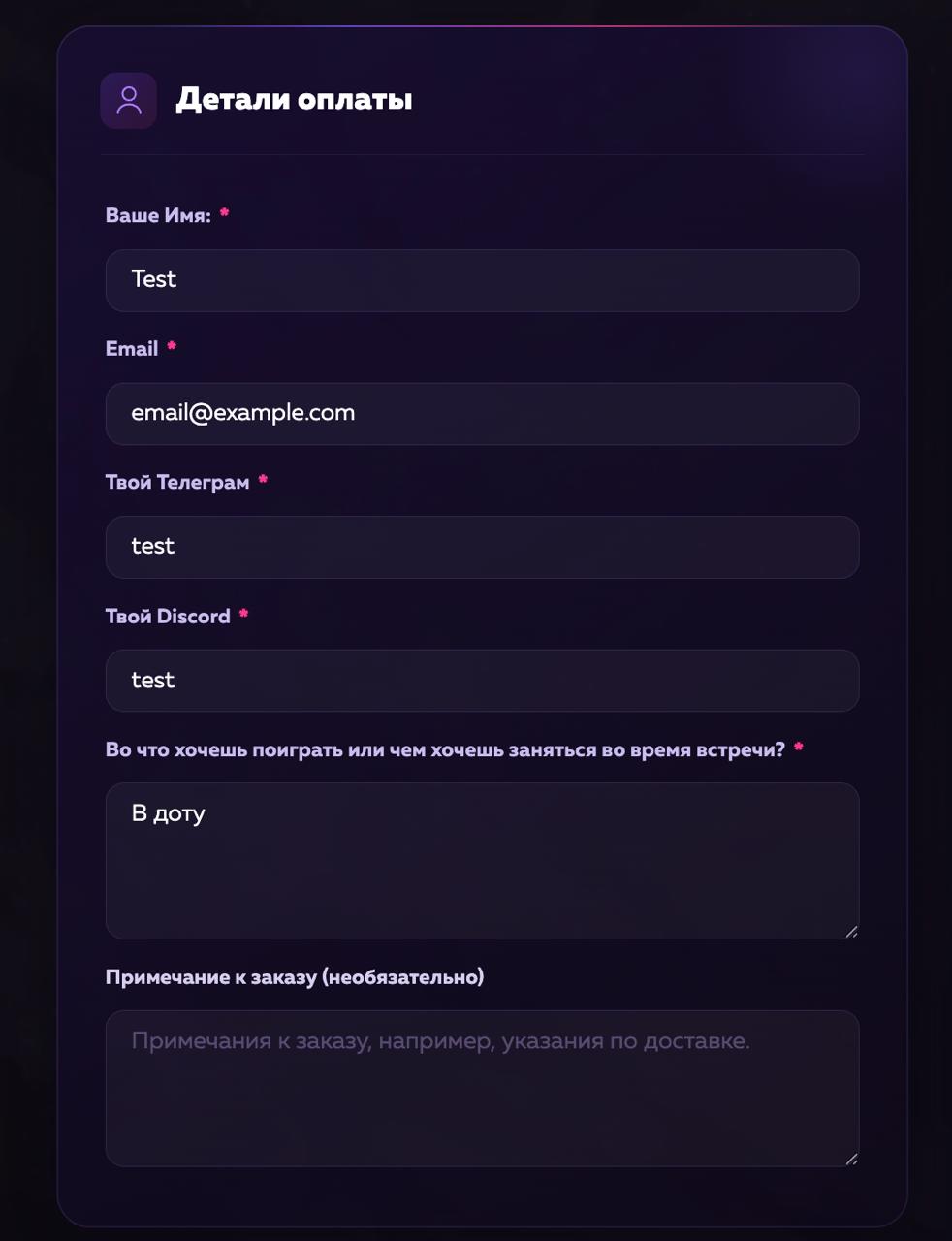Click the pink asterisk after "Твой Discord"
The width and height of the screenshot is (952, 1241).
pos(243,614)
